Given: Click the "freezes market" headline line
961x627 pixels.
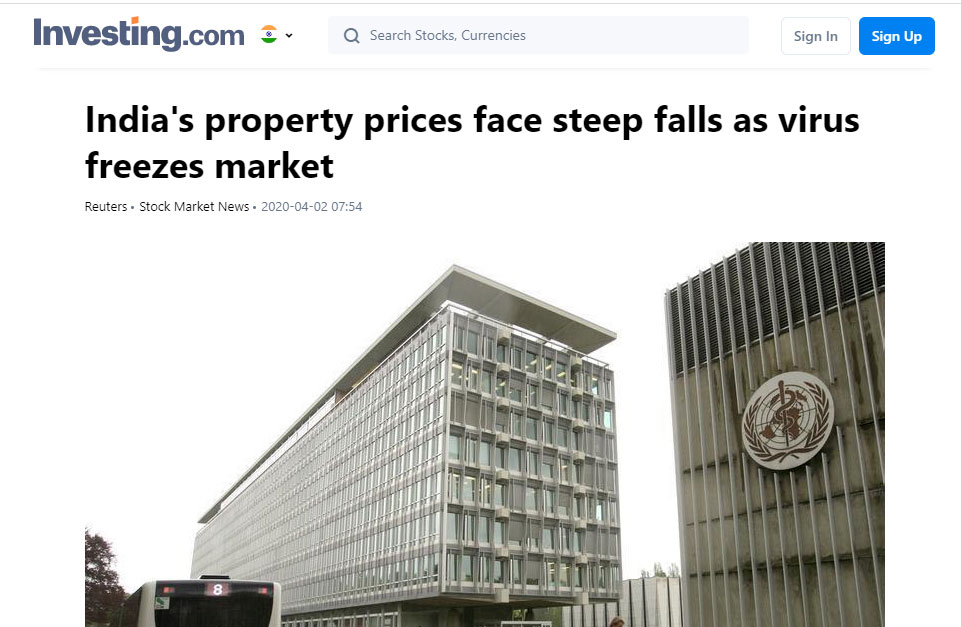Looking at the screenshot, I should pos(210,166).
